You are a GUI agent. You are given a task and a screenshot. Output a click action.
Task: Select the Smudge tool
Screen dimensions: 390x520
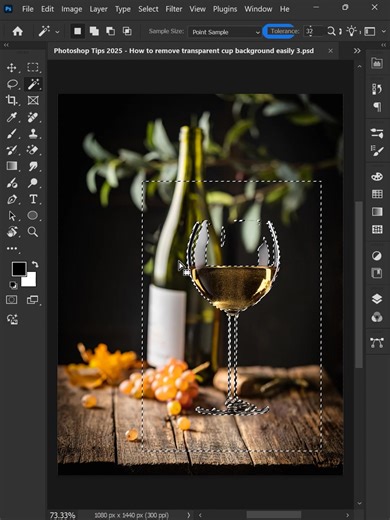click(x=33, y=166)
